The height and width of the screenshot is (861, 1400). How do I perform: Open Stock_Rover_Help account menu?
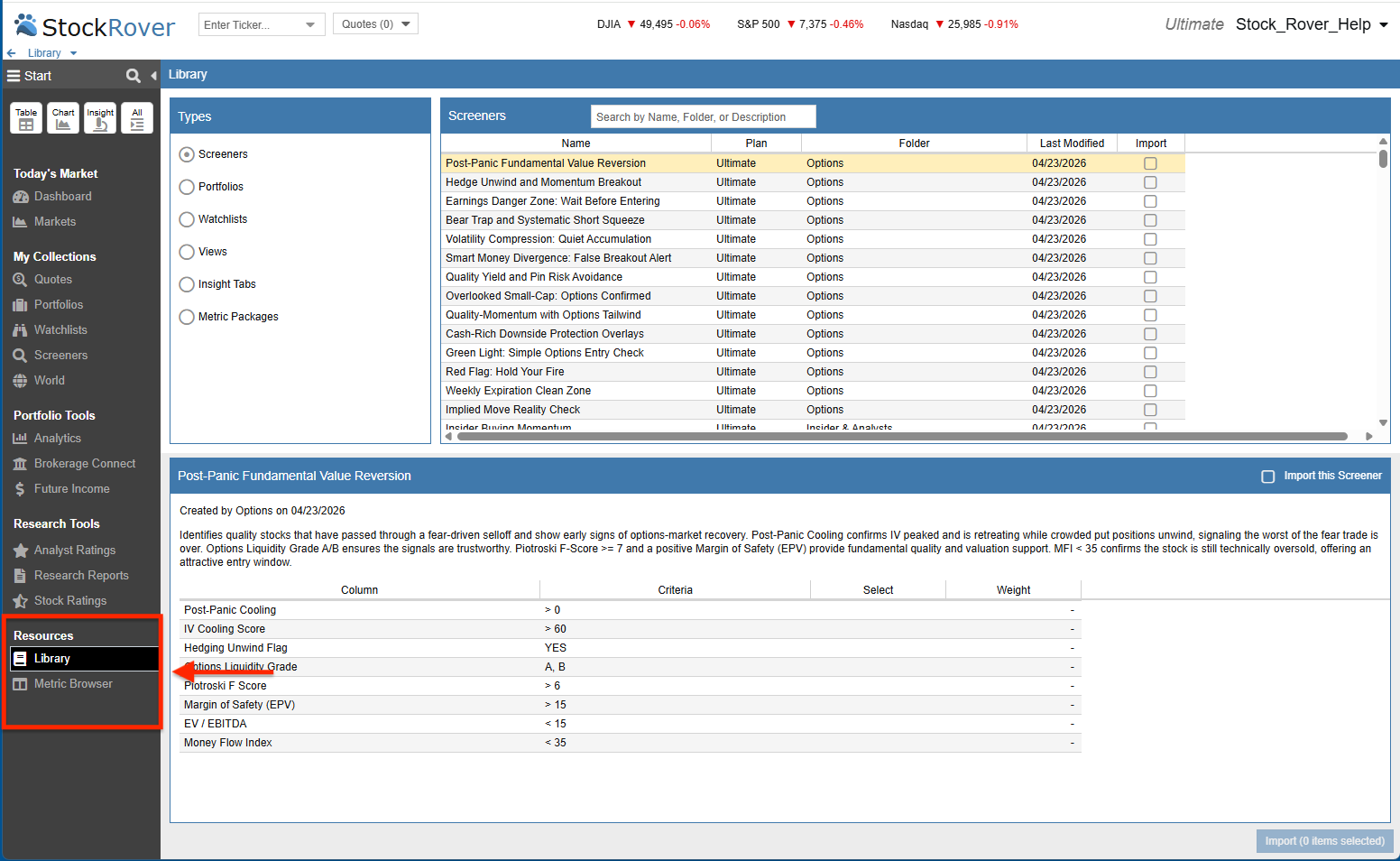click(1312, 24)
